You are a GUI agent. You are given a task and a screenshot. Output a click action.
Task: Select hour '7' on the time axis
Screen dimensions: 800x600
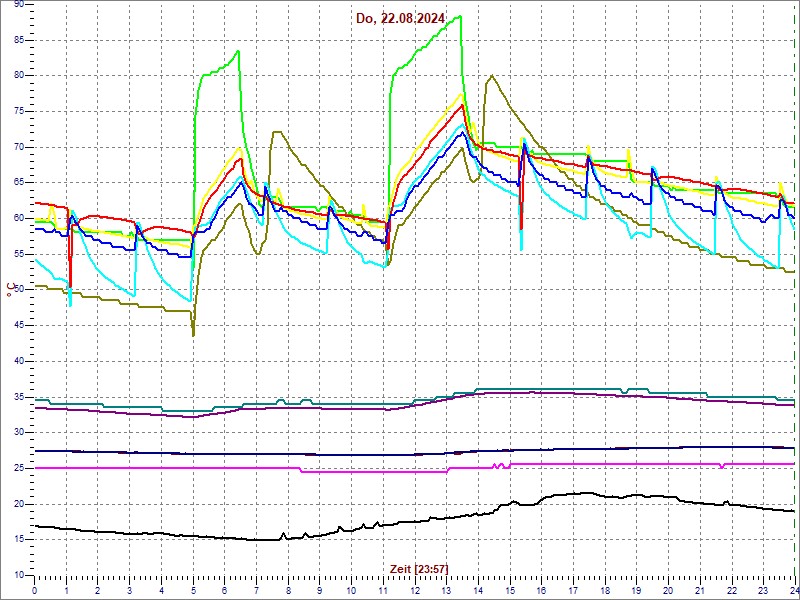(256, 590)
